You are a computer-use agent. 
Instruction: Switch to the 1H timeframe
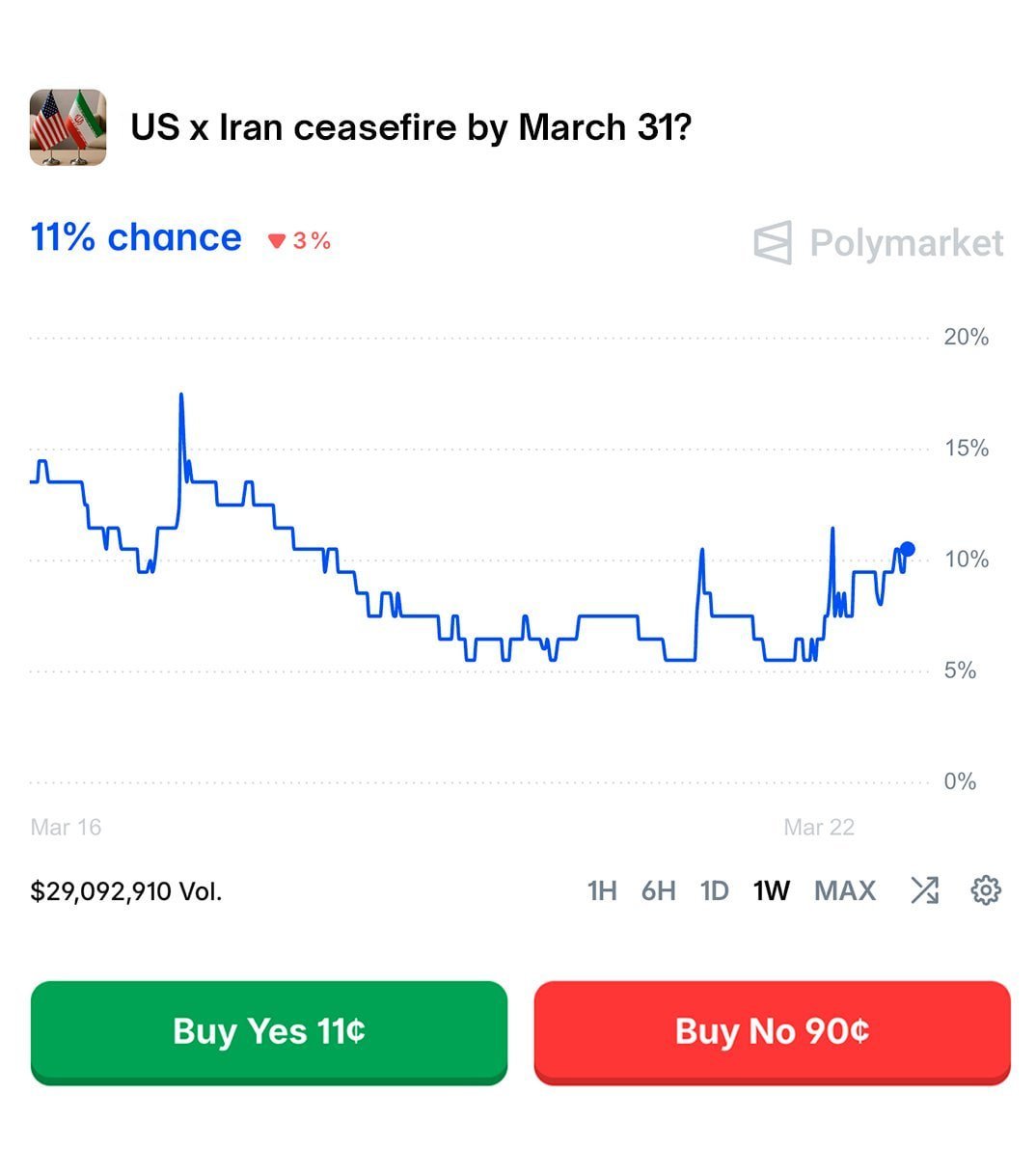click(601, 890)
